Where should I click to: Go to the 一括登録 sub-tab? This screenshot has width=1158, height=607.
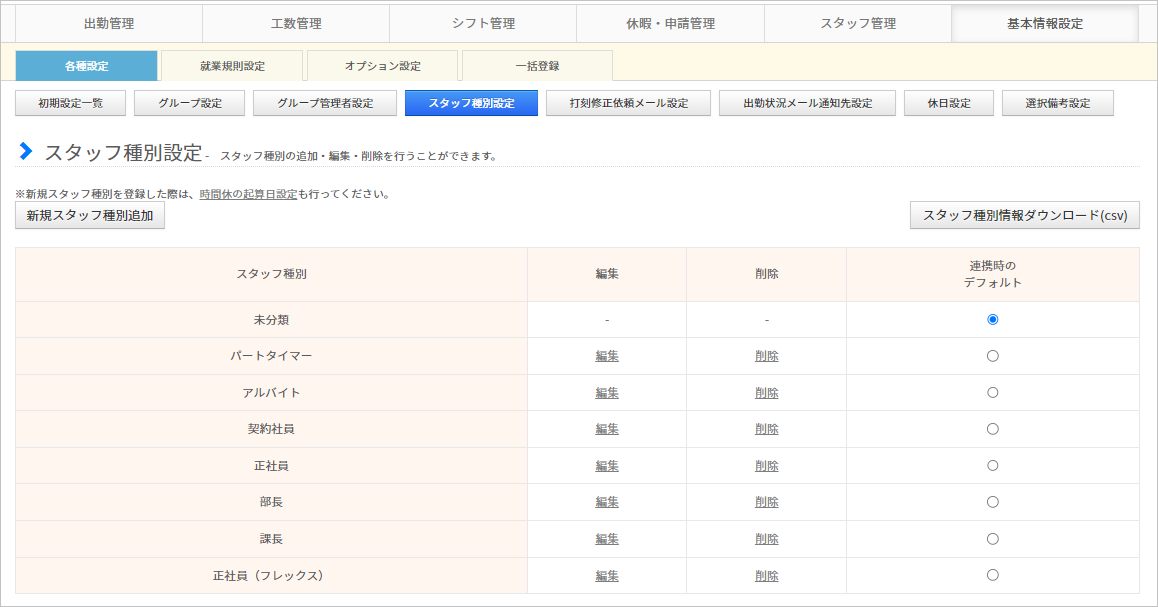[x=537, y=66]
